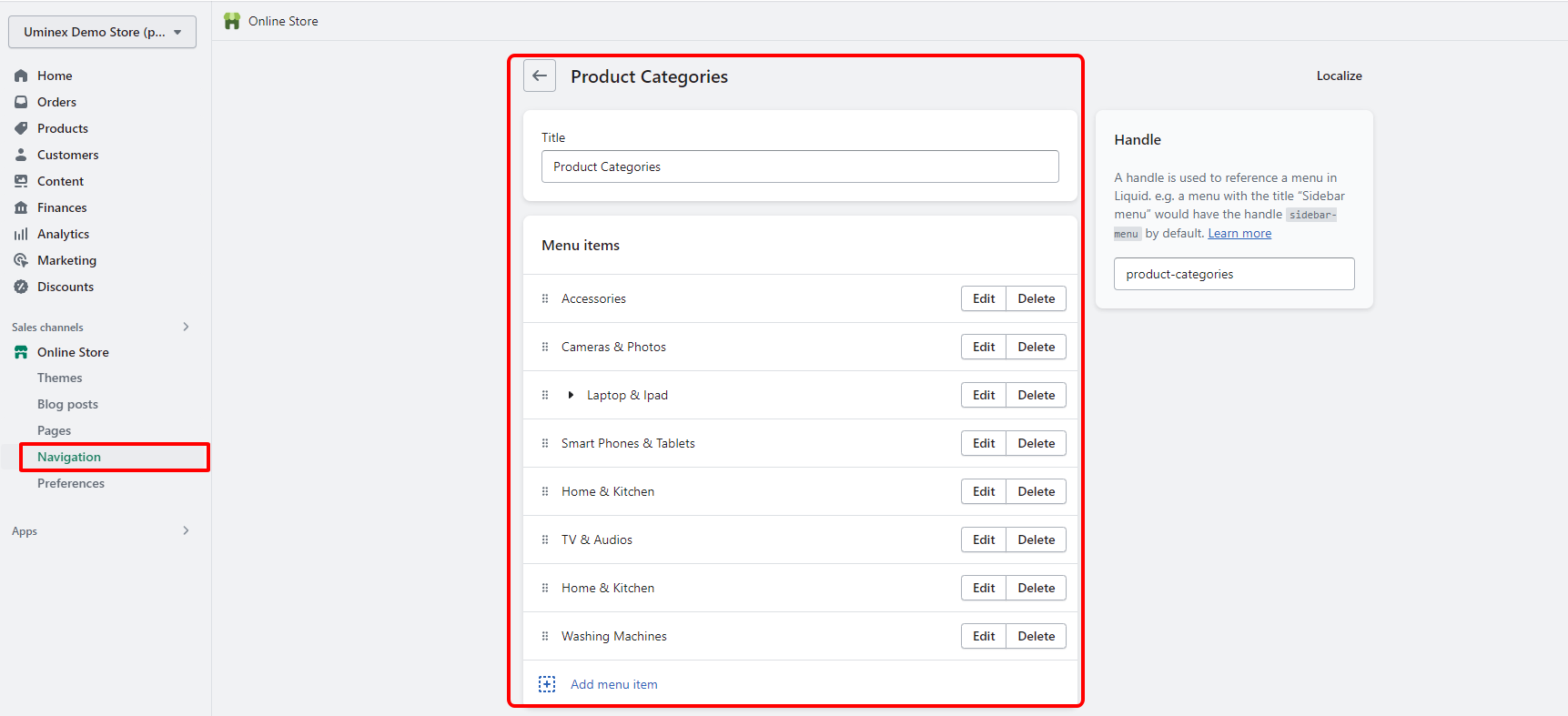Expand the Laptop & Ipad submenu
This screenshot has height=716, width=1568.
[571, 395]
